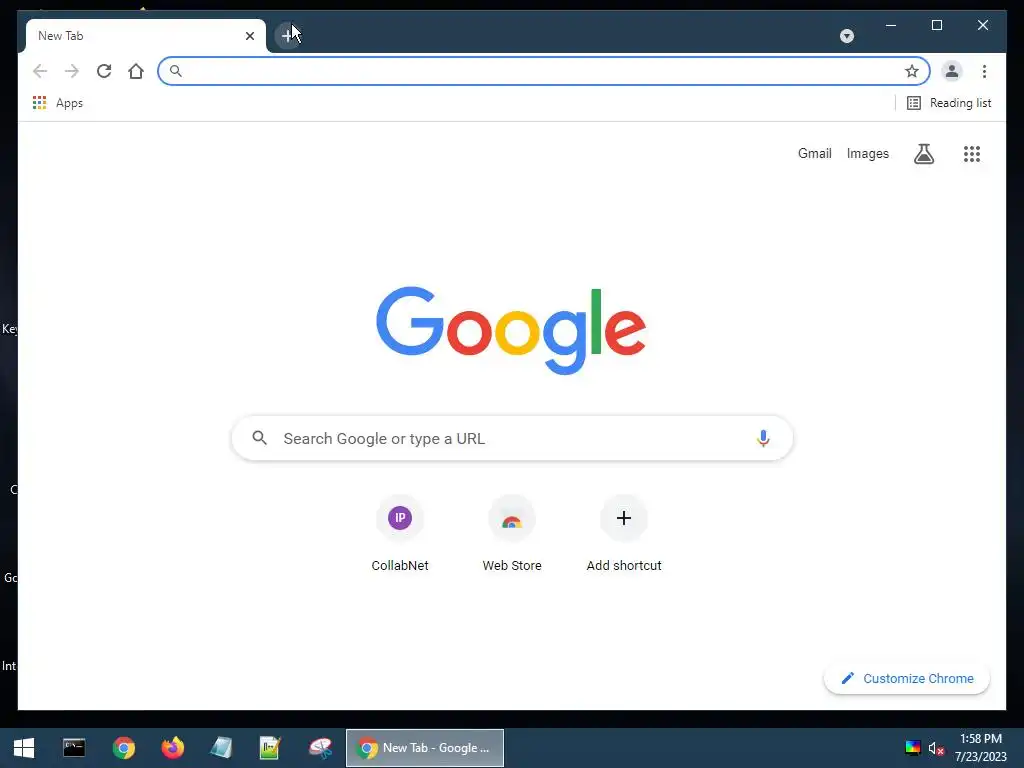Open the color display tray icon

click(912, 748)
